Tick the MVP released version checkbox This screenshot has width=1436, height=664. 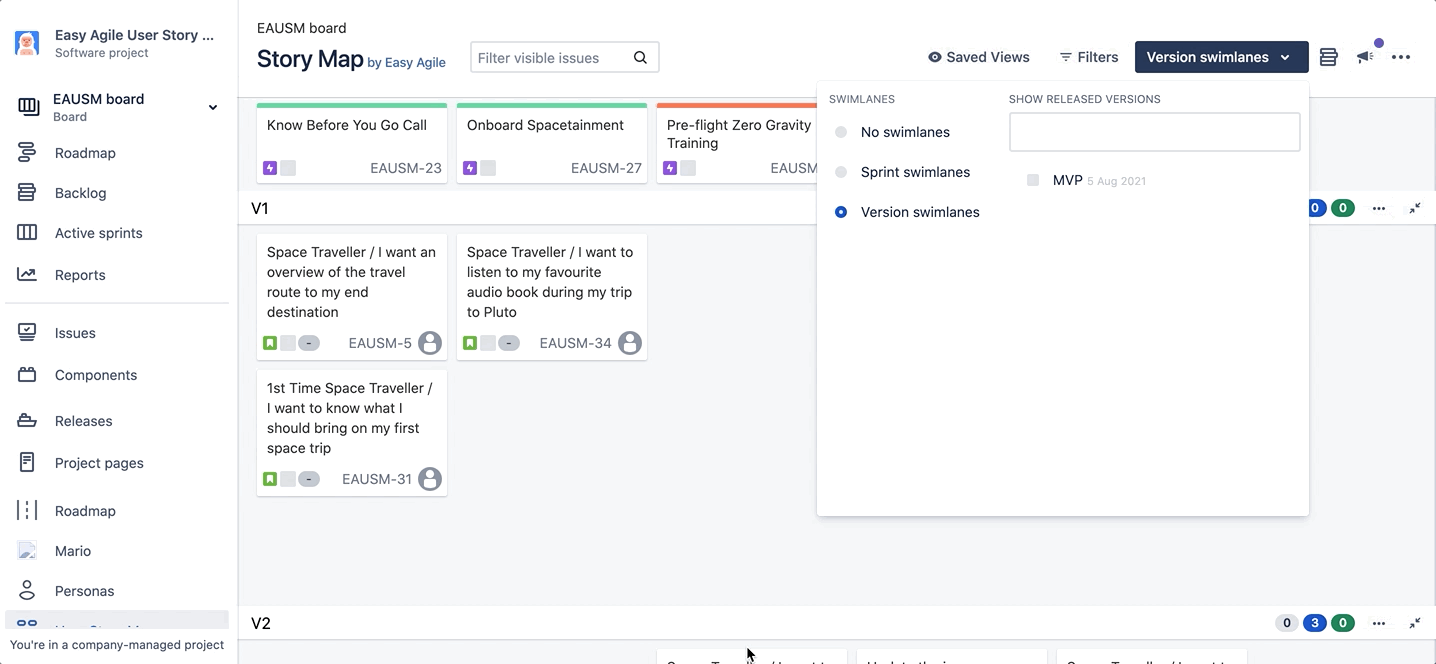(1033, 180)
